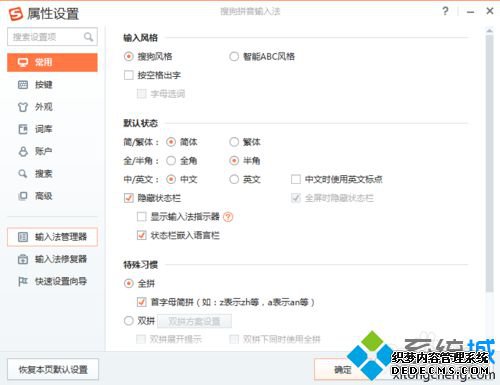Click the 确定 button
Screen dimensions: 500x385
(x=343, y=369)
